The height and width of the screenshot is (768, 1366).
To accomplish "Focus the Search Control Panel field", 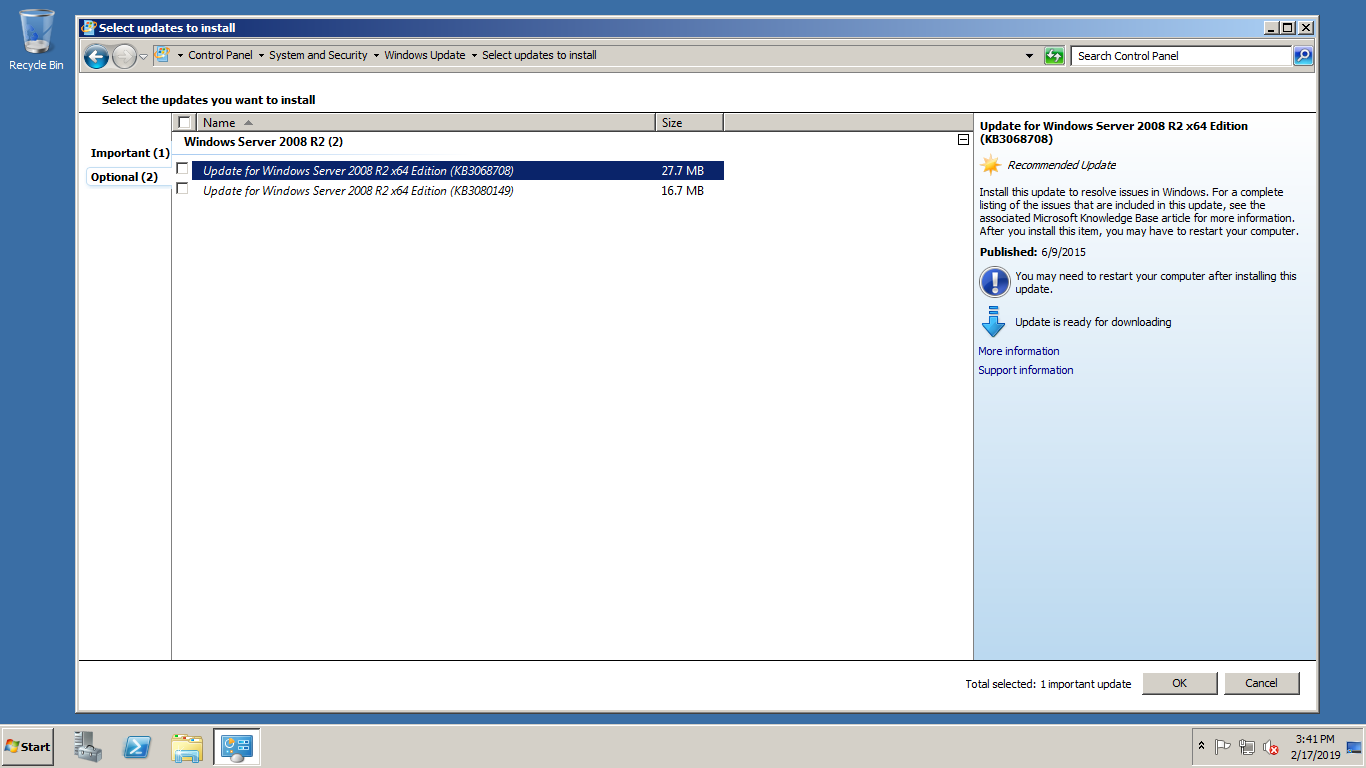I will coord(1181,56).
